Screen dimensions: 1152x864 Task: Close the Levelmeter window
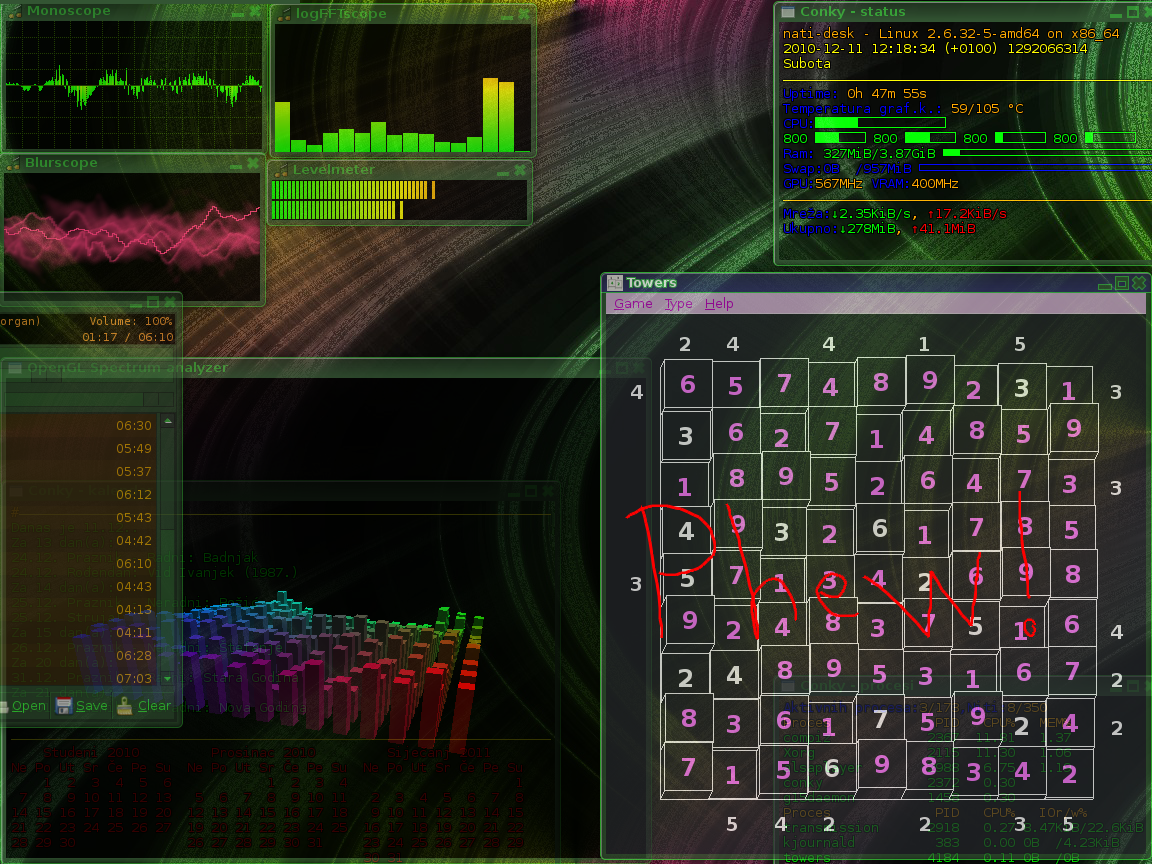coord(520,171)
